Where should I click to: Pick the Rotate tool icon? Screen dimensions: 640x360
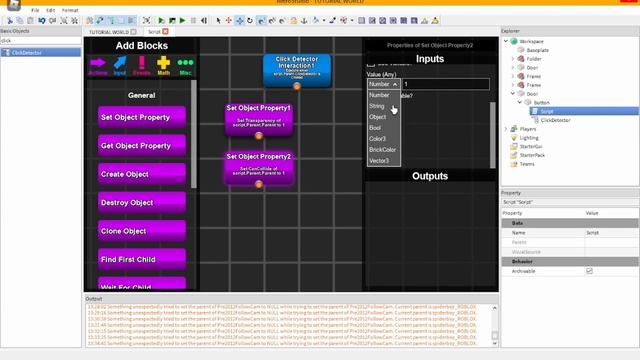click(250, 20)
